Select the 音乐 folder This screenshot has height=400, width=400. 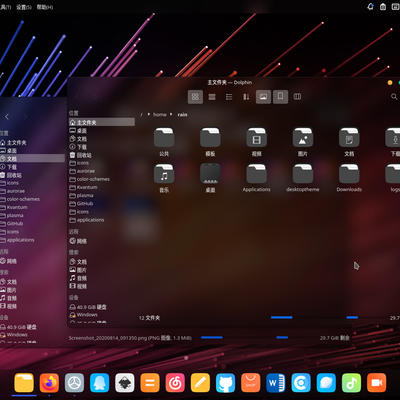(164, 178)
